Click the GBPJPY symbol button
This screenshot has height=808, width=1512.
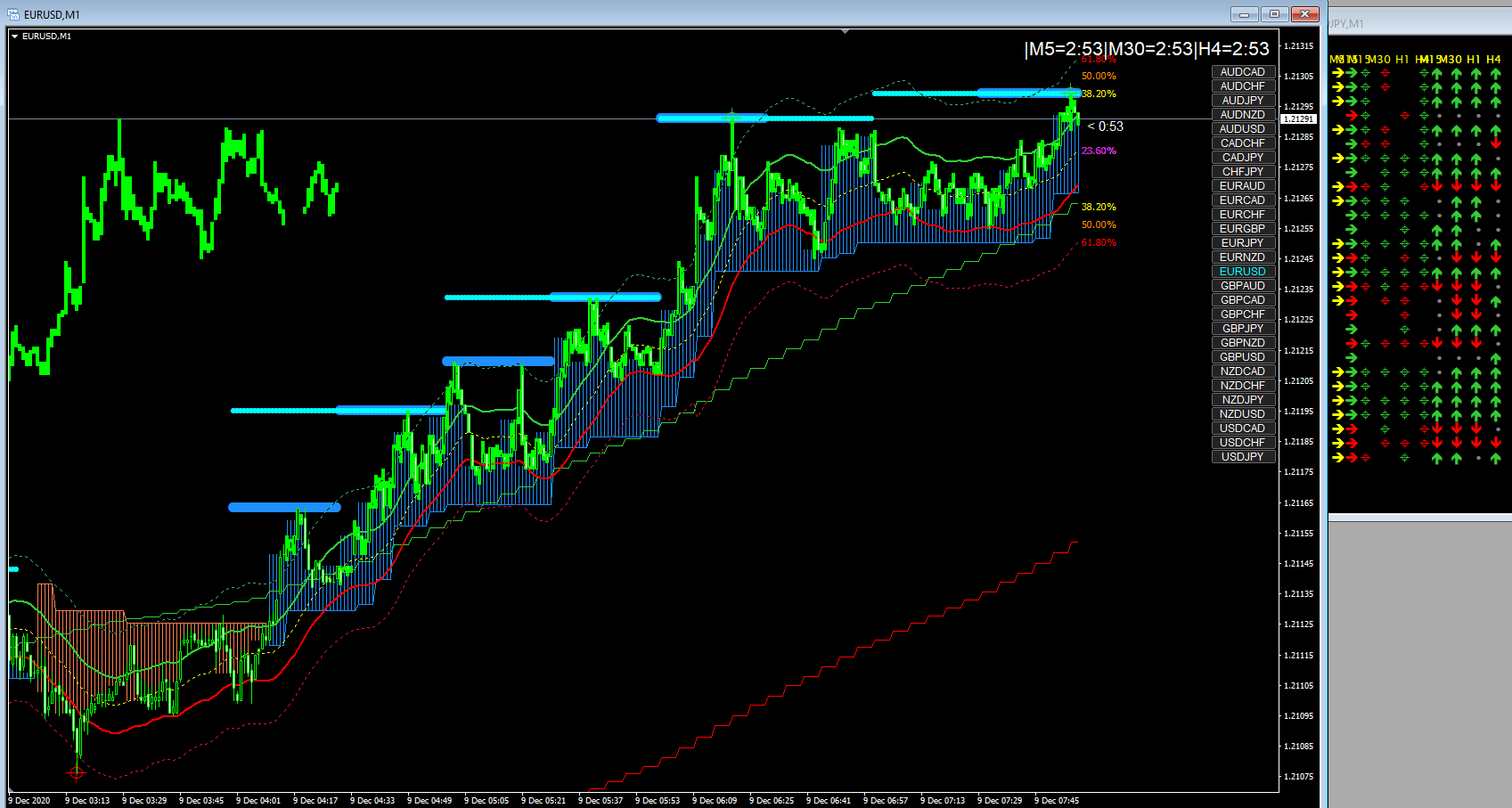(x=1243, y=329)
